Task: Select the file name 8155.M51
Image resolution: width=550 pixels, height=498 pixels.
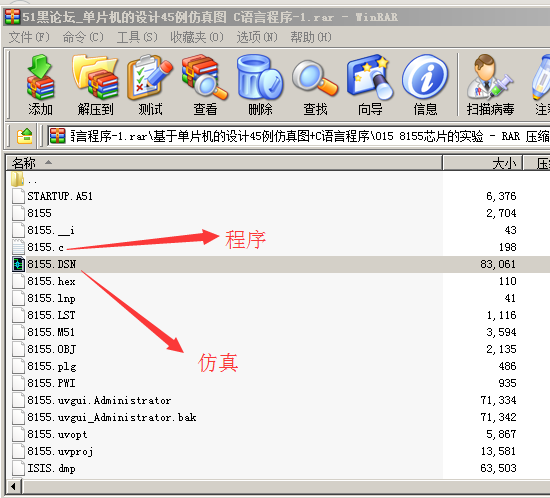Action: click(x=51, y=332)
